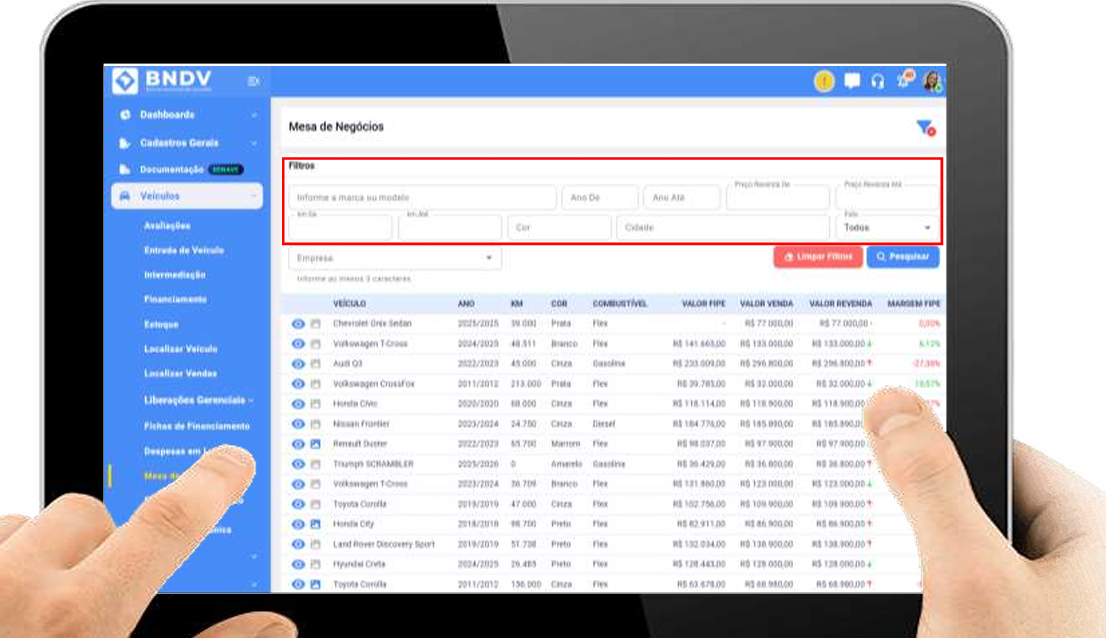Expand the Cadastros Gerais chevron
The height and width of the screenshot is (638, 1106).
(x=254, y=143)
